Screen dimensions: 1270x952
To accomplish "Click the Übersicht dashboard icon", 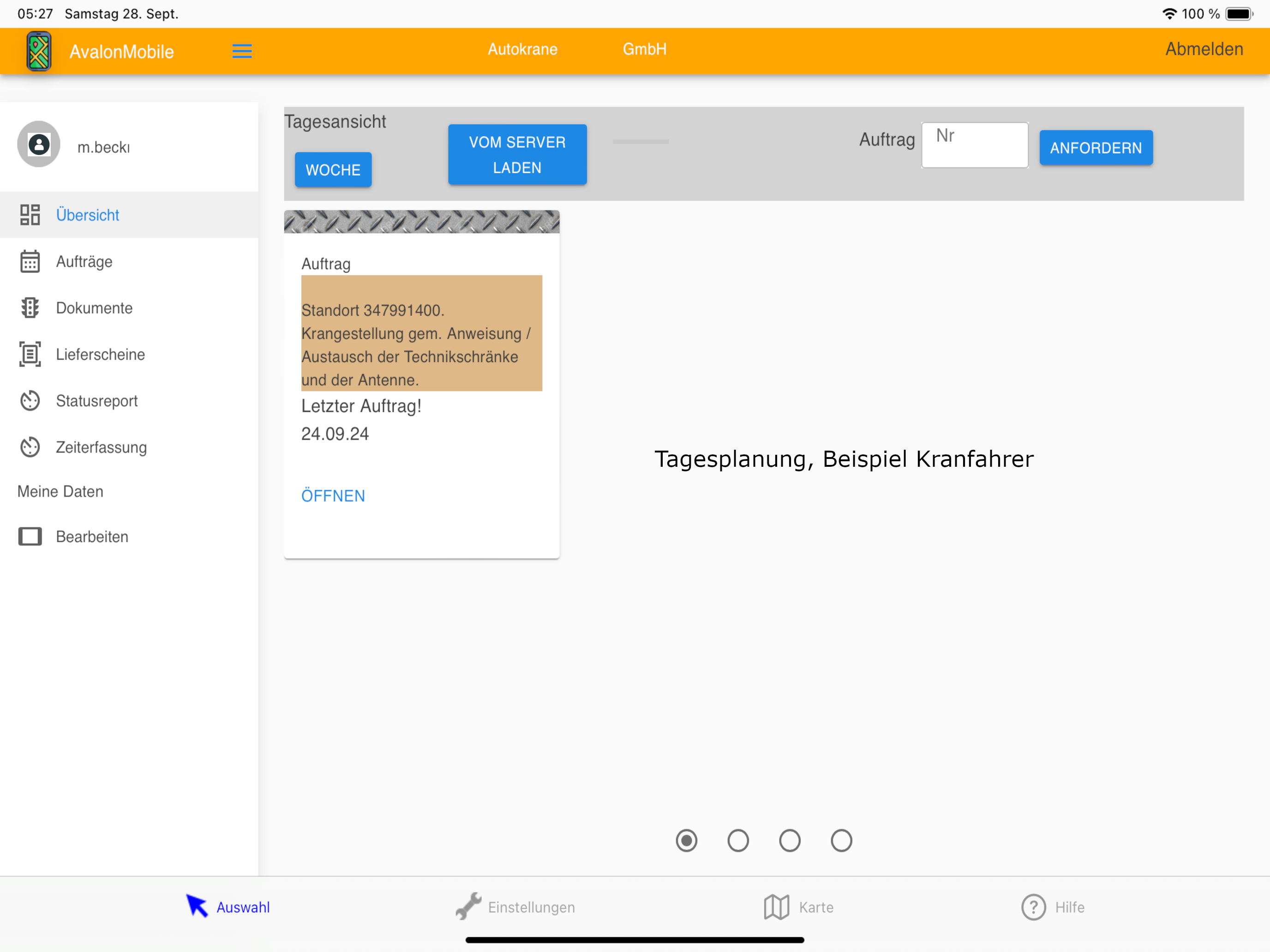I will click(30, 214).
